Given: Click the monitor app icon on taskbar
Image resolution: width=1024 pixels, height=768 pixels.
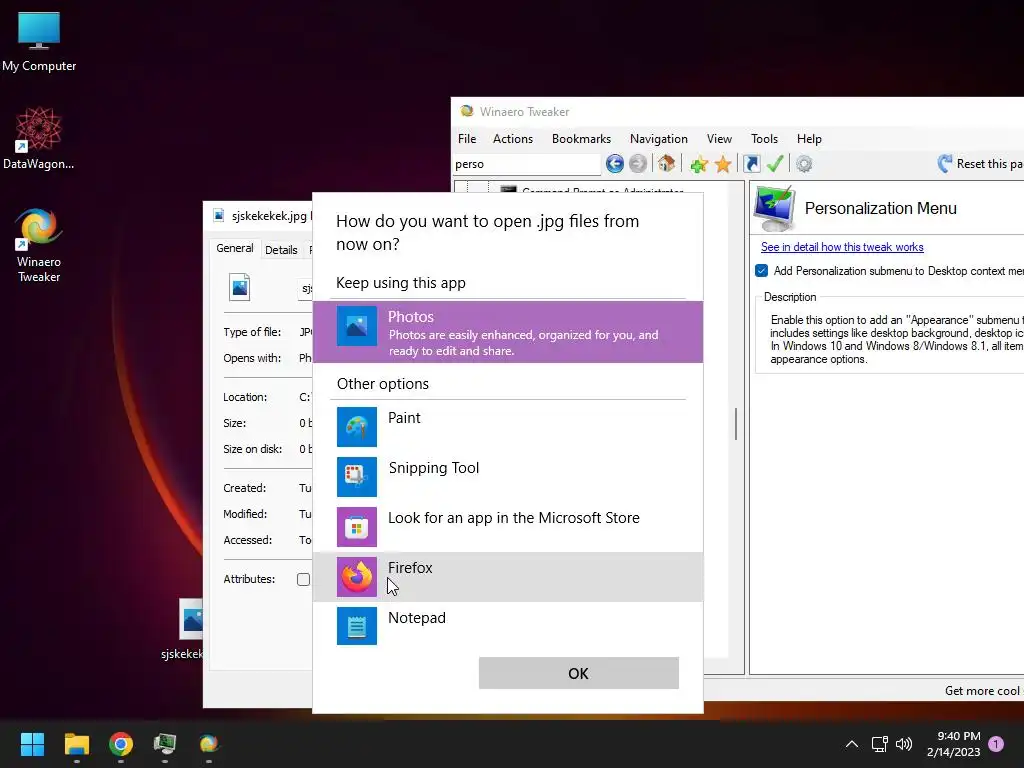Looking at the screenshot, I should coord(165,744).
